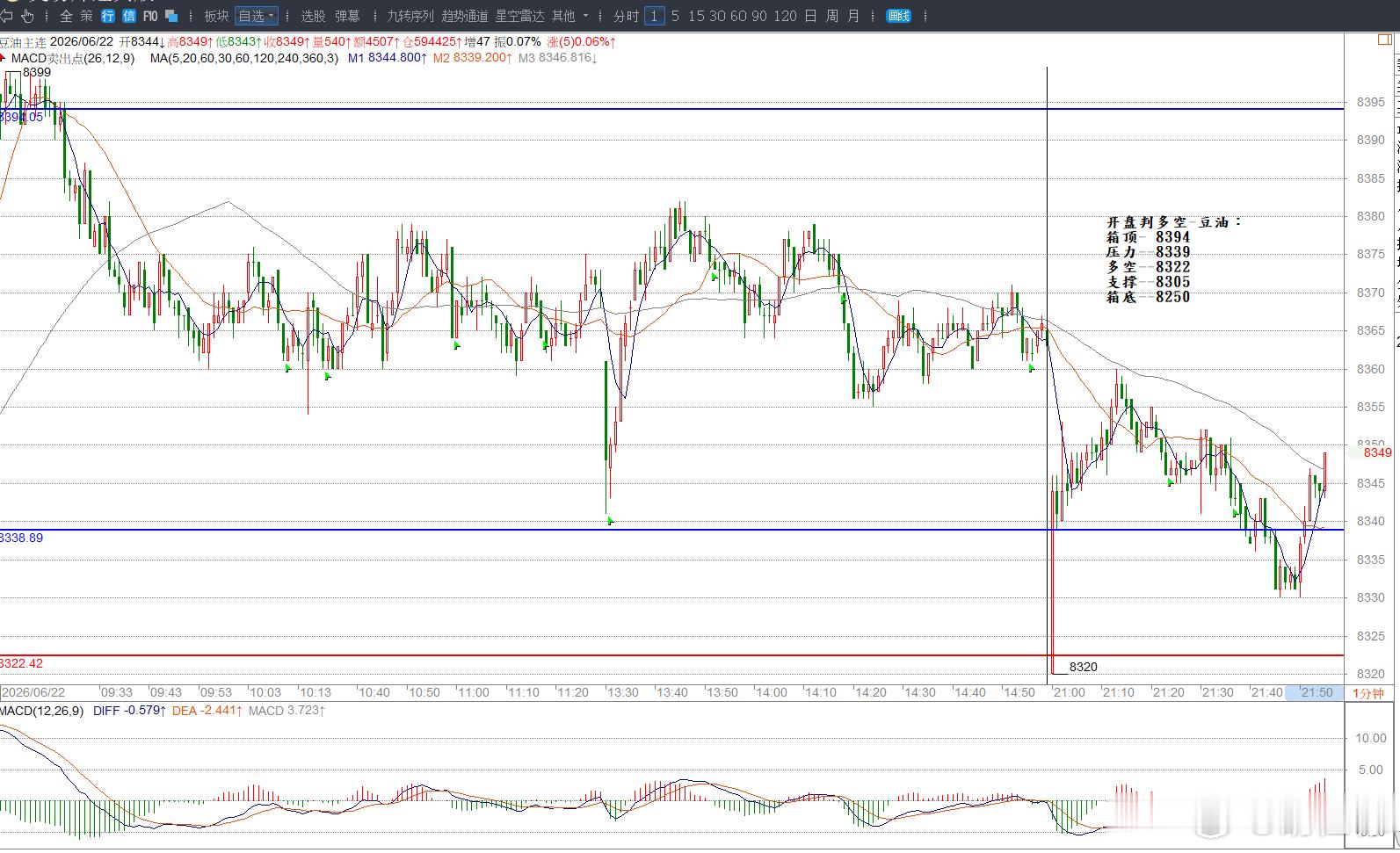Switch to the 日 daily period
The width and height of the screenshot is (1400, 853).
[x=810, y=16]
